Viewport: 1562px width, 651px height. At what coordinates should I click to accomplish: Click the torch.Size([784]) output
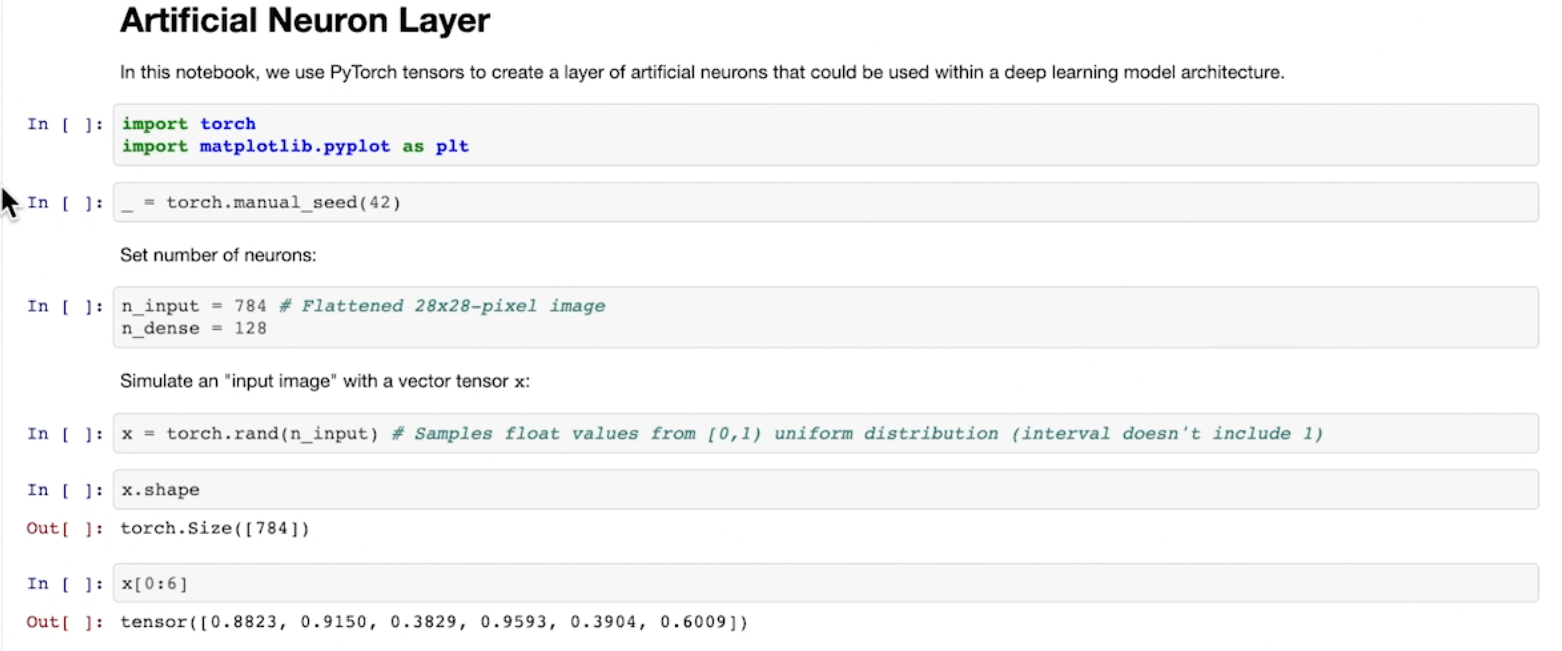click(x=214, y=528)
